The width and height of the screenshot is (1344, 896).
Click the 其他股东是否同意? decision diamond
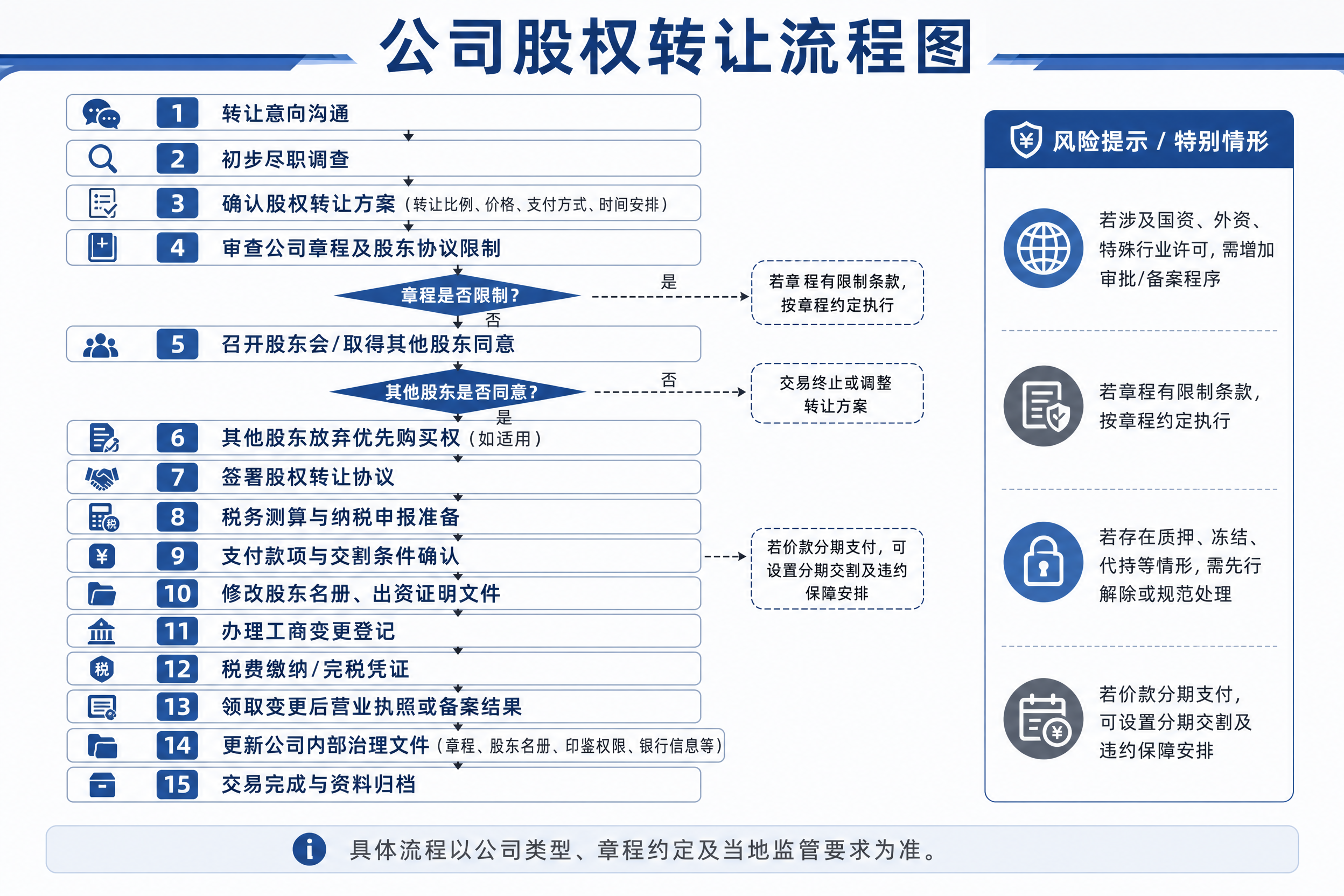[458, 392]
